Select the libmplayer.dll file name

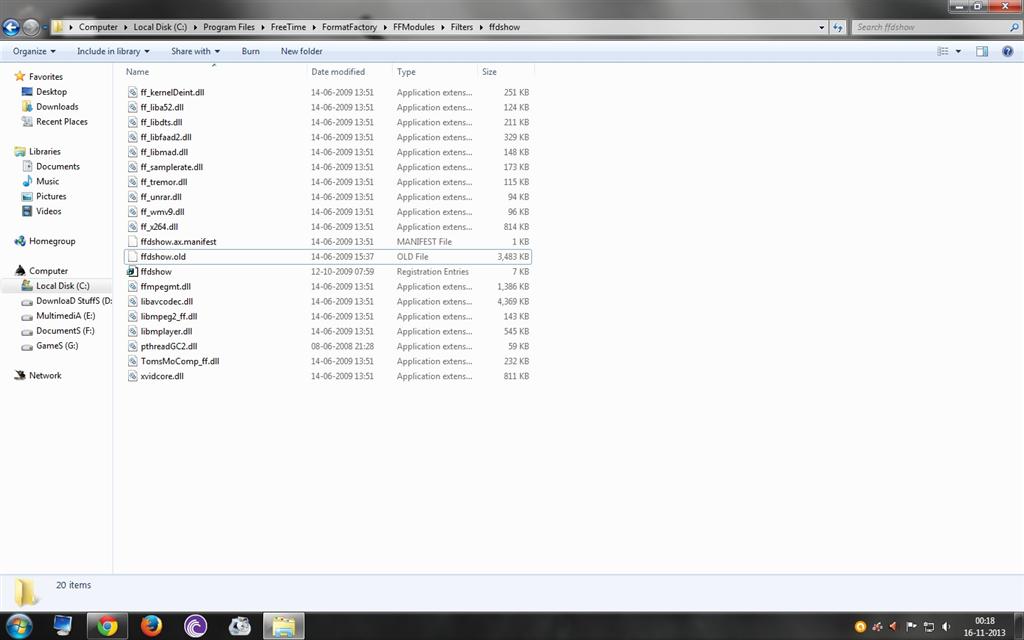tap(167, 332)
